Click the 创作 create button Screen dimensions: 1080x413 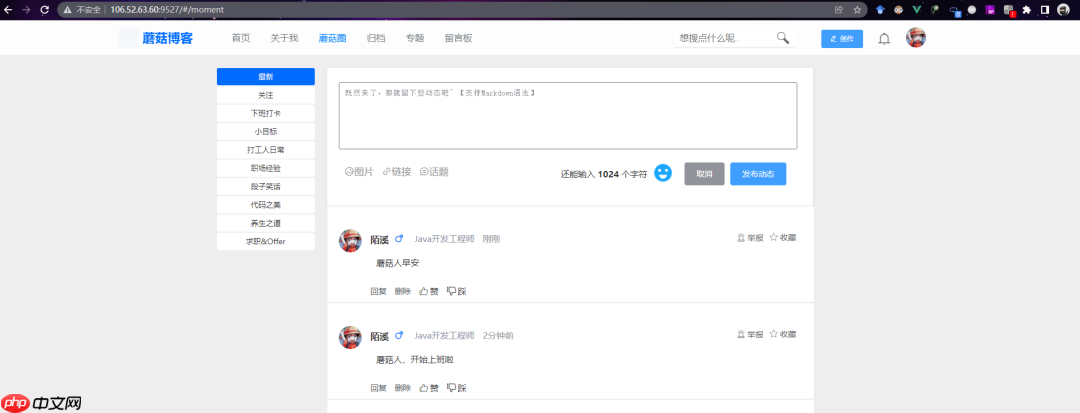tap(842, 39)
